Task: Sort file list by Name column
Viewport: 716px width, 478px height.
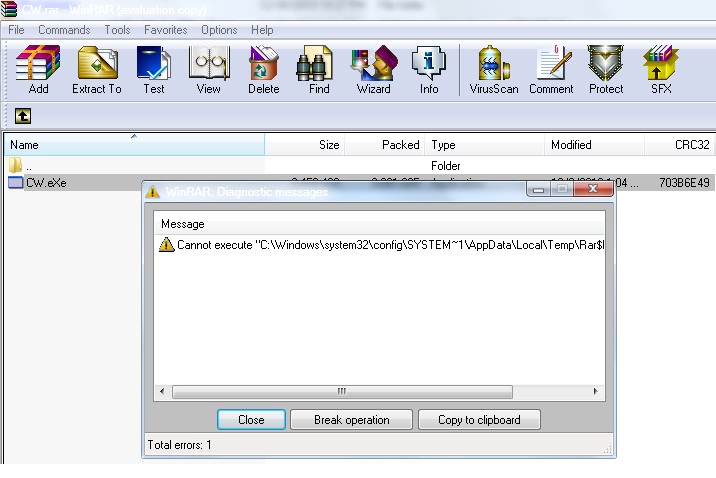Action: pyautogui.click(x=134, y=145)
